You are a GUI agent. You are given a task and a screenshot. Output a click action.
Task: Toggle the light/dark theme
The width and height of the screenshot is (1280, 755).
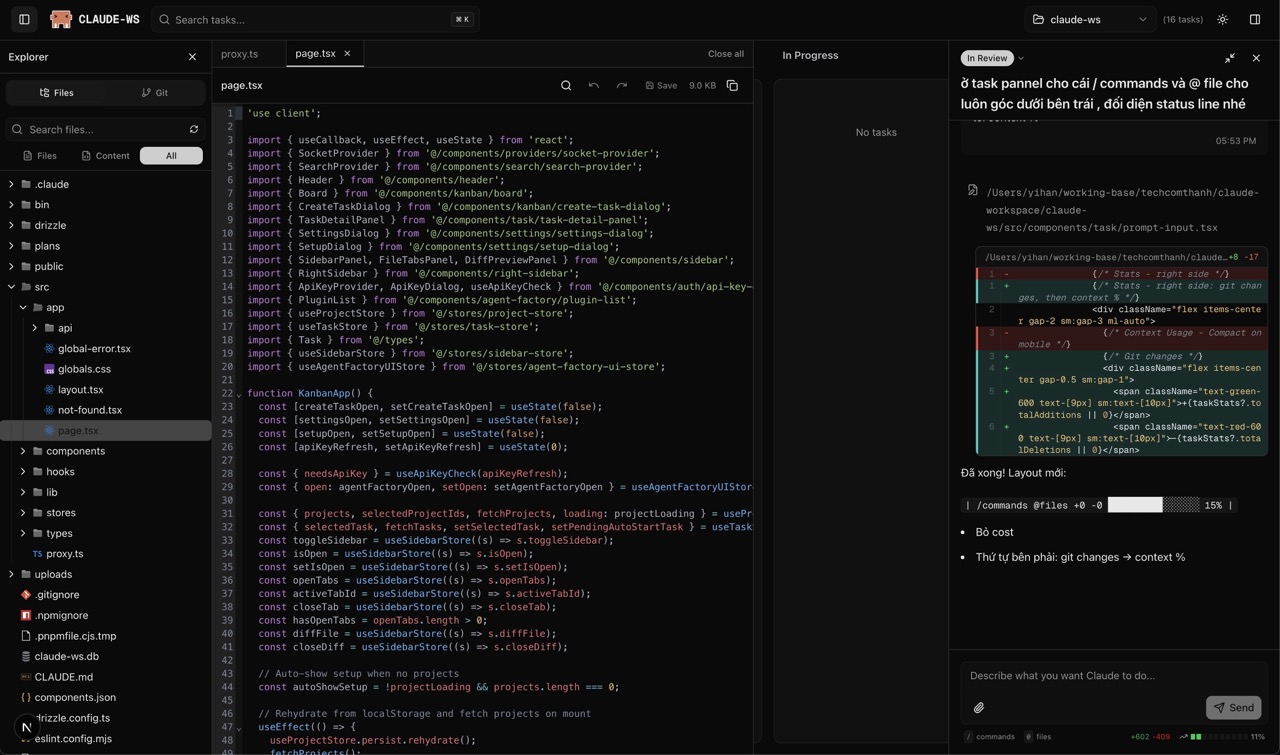click(1222, 19)
